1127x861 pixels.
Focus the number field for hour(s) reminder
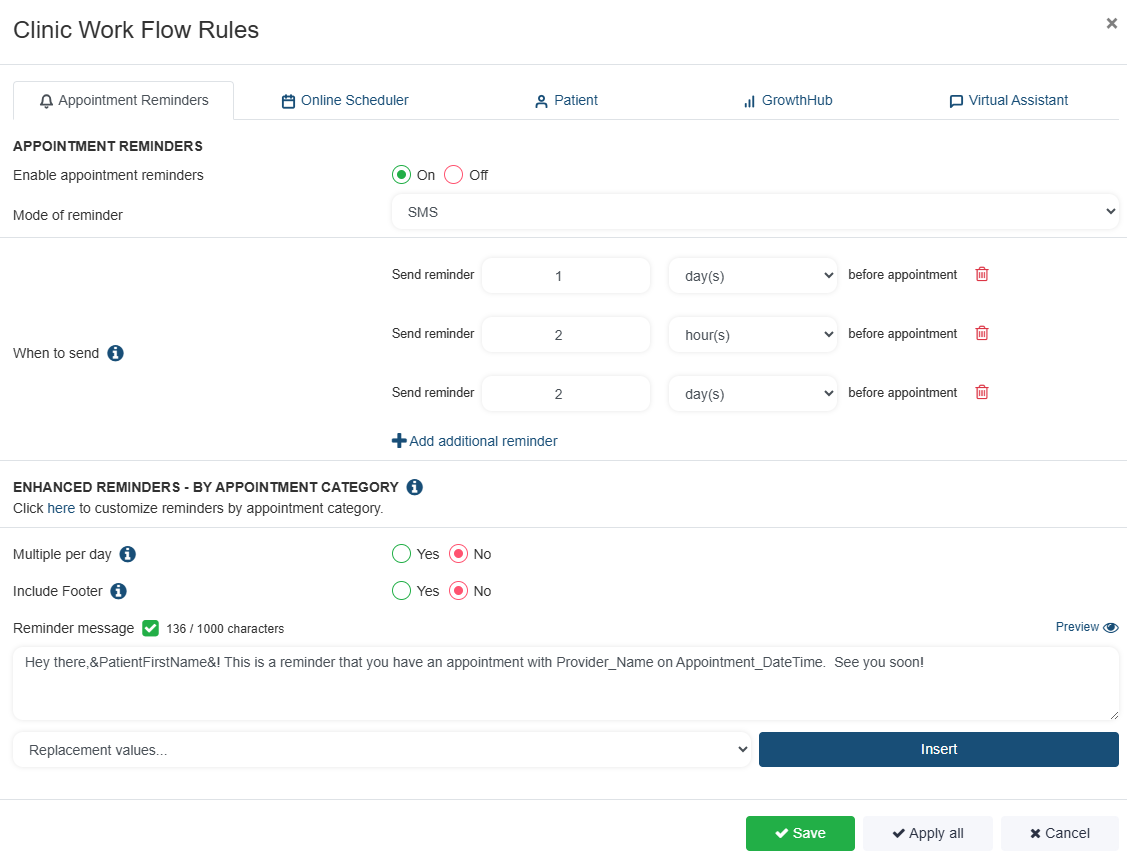tap(566, 335)
